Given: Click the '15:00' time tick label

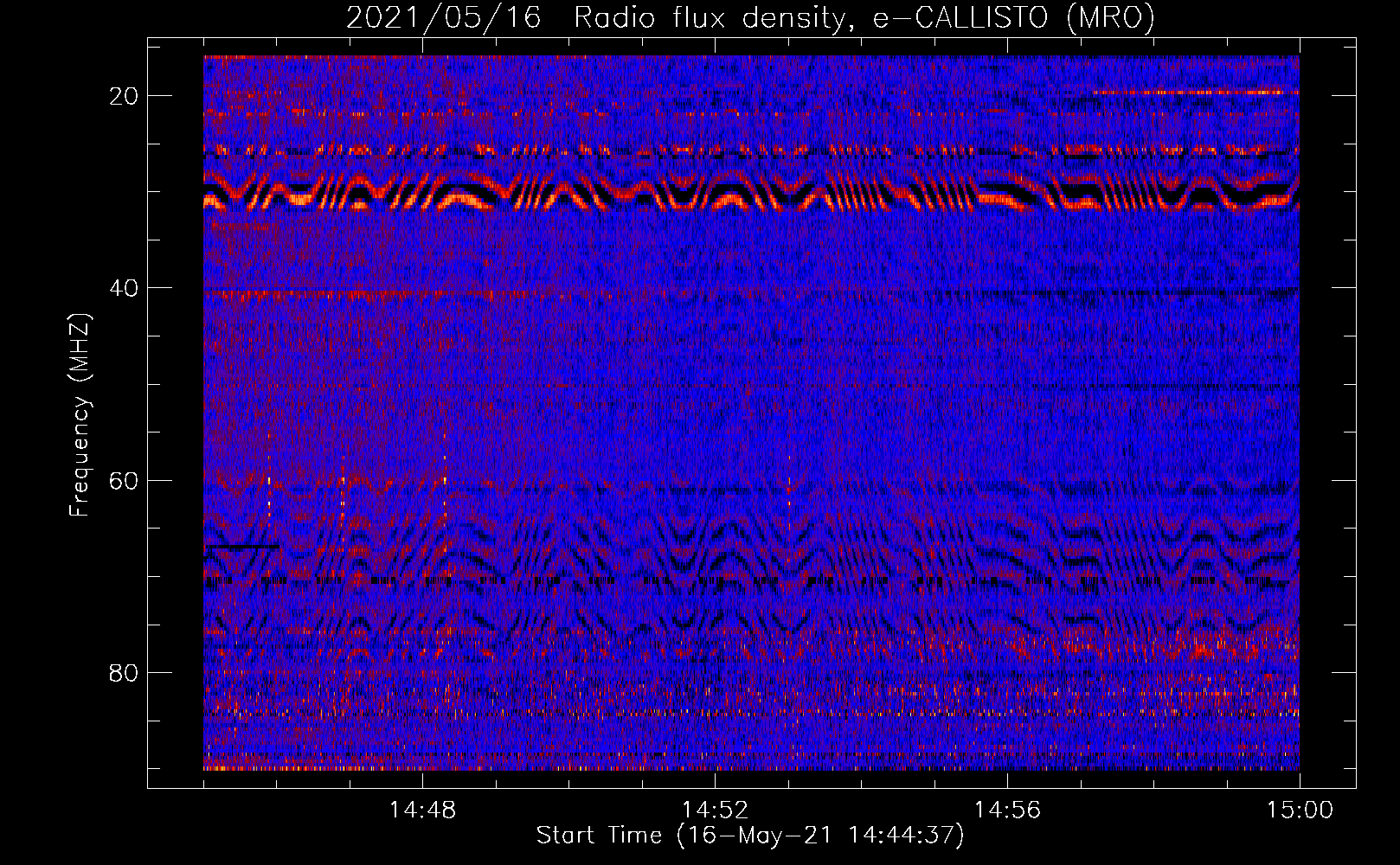Looking at the screenshot, I should point(1300,811).
